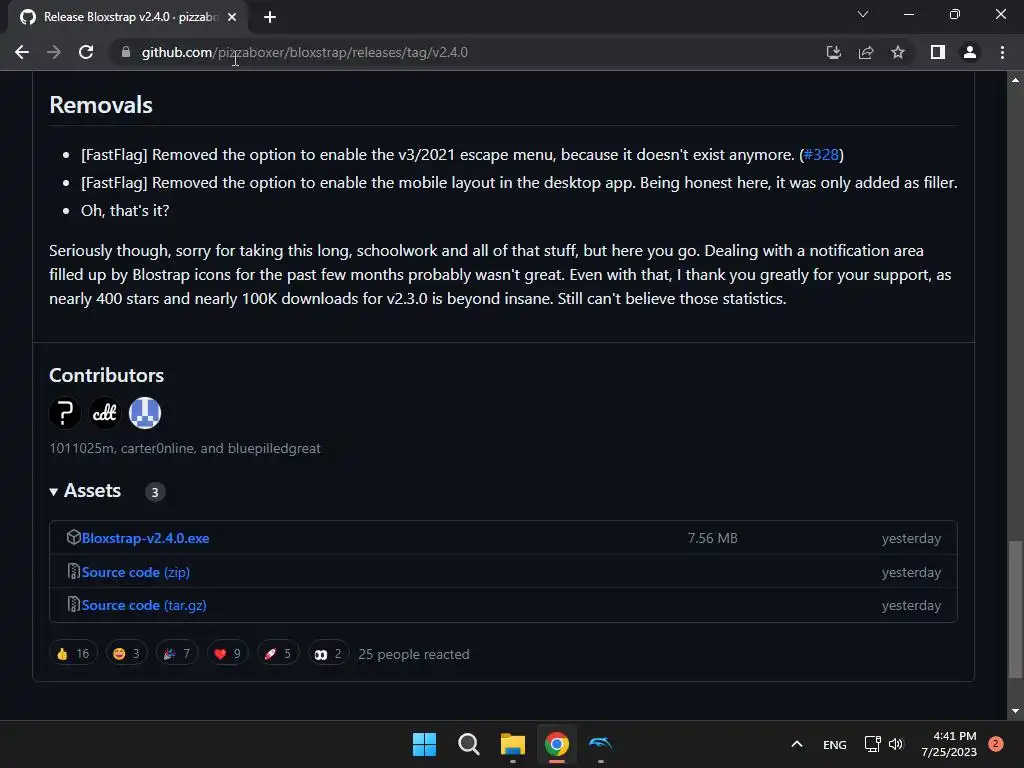Screen dimensions: 1024x768
Task: Click the page scrollbar thumb
Action: coord(1015,609)
